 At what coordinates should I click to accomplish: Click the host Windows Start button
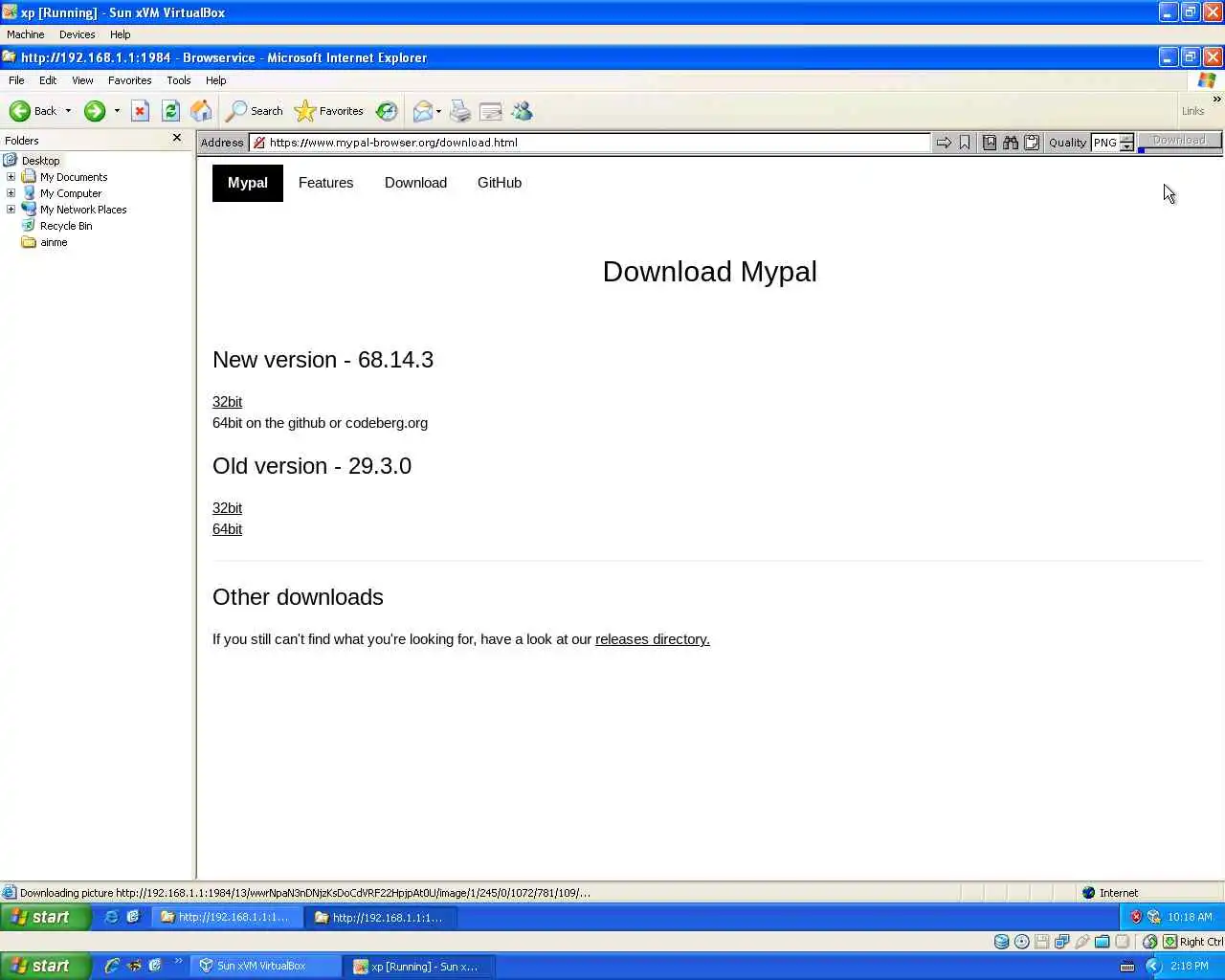point(46,967)
